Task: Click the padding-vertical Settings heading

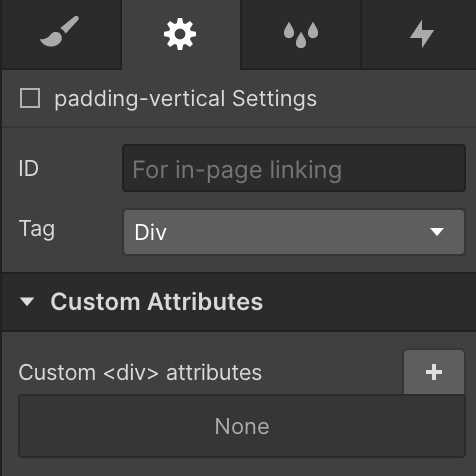Action: 185,99
